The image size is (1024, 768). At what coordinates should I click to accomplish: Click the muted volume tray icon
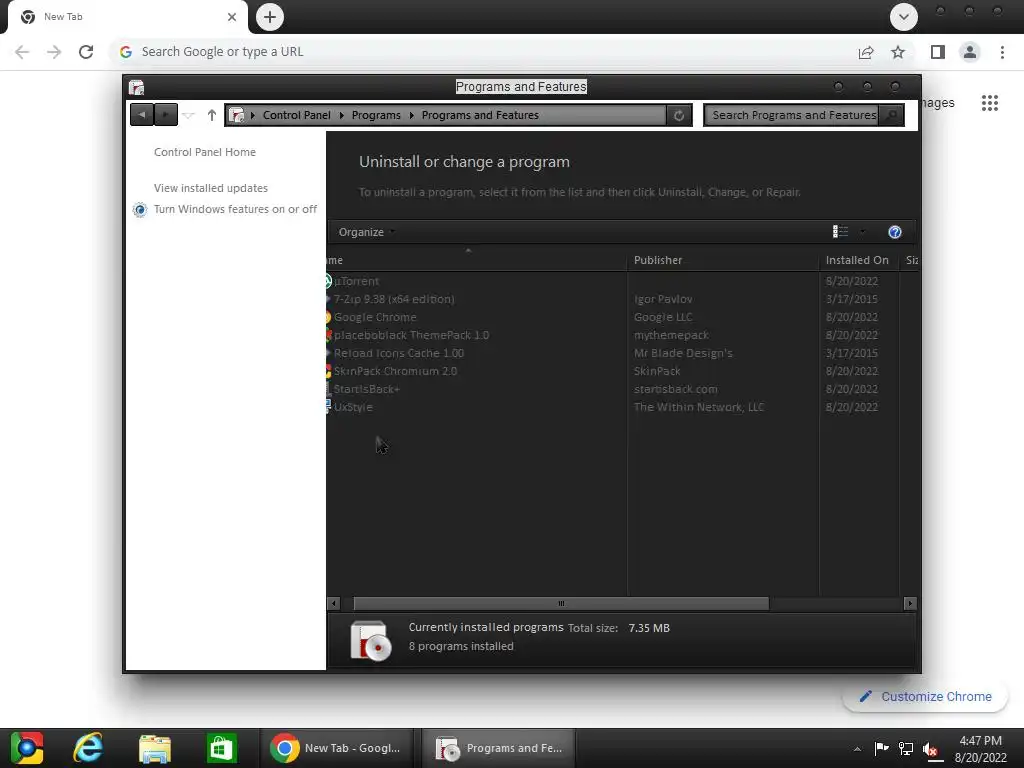pyautogui.click(x=931, y=750)
